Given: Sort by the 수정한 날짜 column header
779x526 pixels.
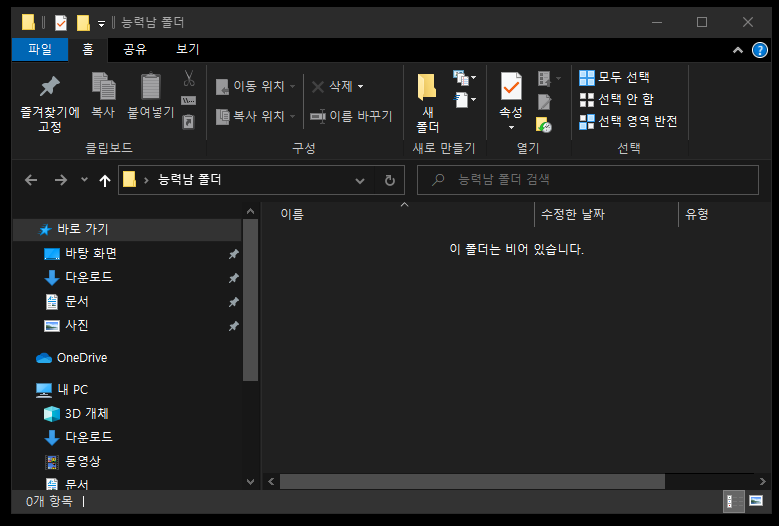Looking at the screenshot, I should click(573, 215).
